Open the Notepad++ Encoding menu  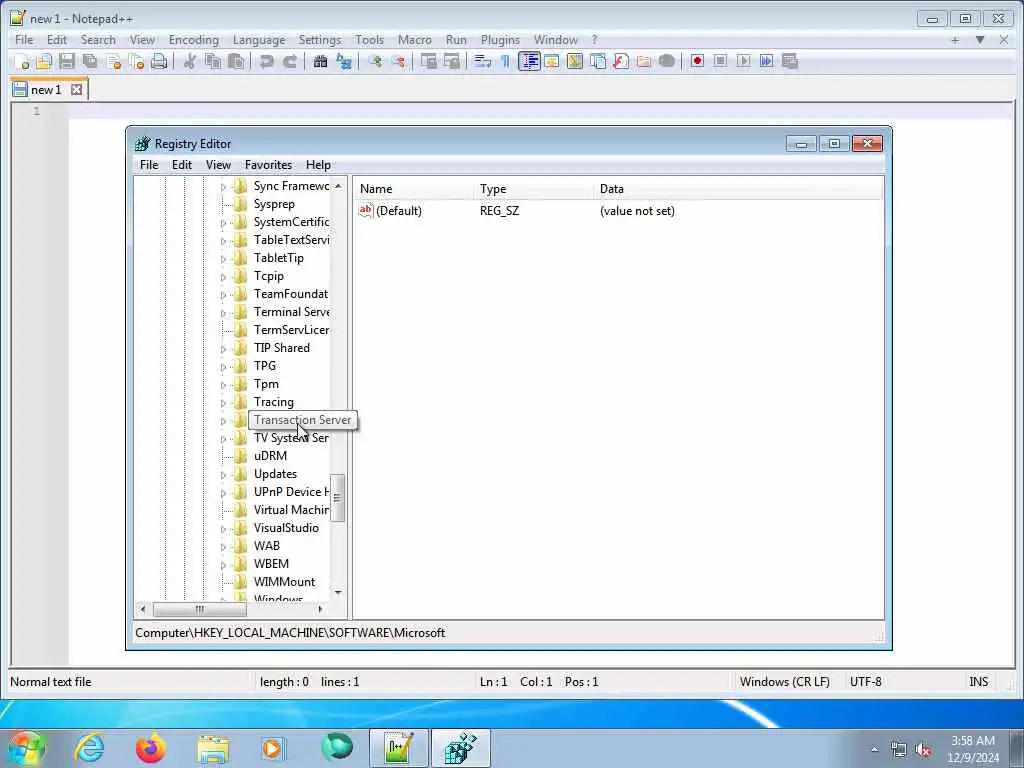tap(193, 40)
